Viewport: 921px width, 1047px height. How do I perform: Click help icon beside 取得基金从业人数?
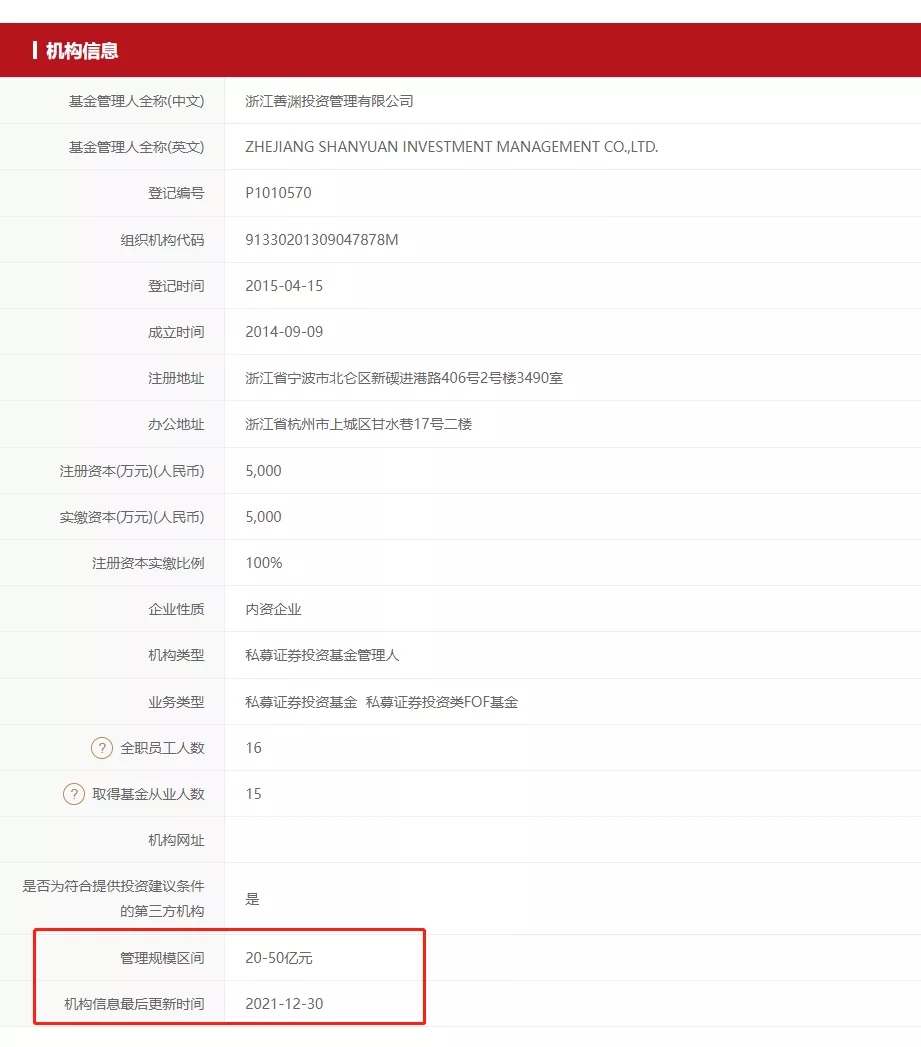[73, 794]
